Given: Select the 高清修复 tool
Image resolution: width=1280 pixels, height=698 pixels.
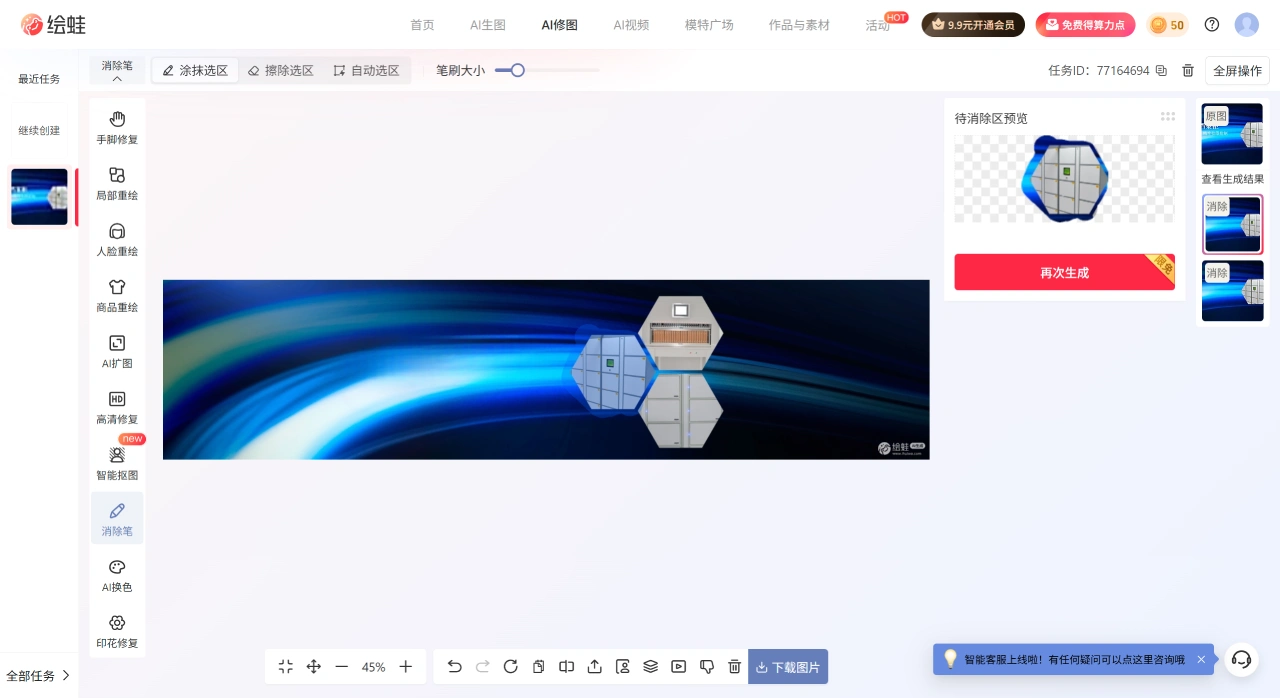Looking at the screenshot, I should pos(117,407).
